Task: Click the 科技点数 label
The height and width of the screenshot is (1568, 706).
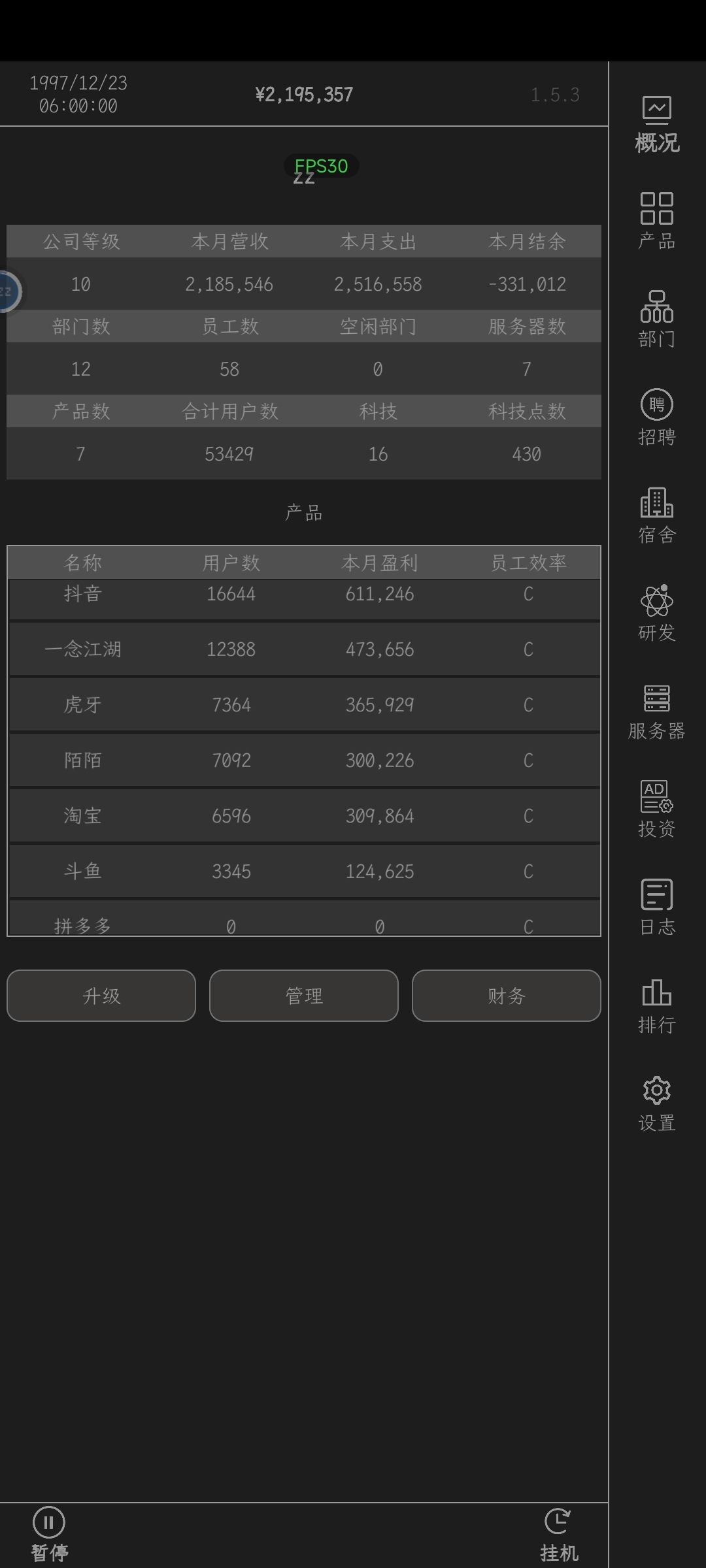Action: 527,411
